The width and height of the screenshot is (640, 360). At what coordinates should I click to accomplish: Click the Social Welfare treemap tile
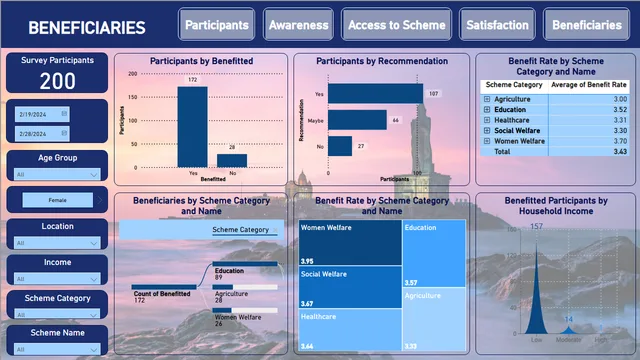[350, 287]
